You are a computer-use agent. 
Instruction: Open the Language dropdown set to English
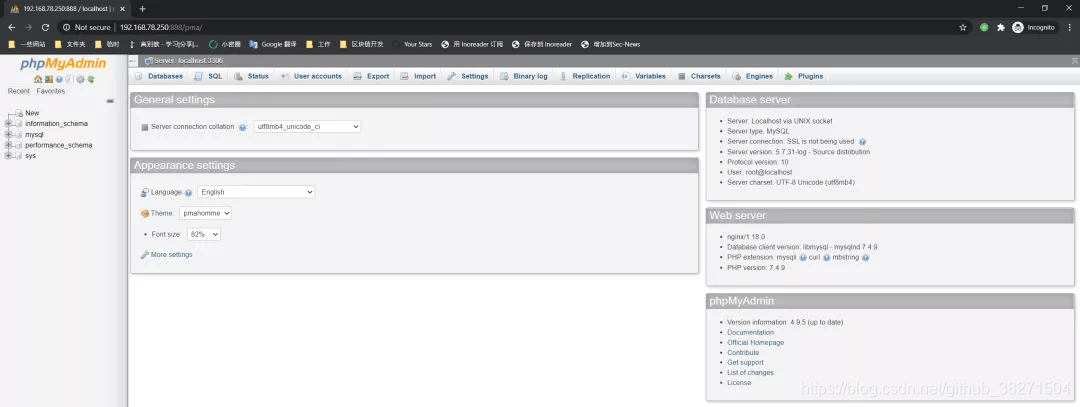pos(256,192)
